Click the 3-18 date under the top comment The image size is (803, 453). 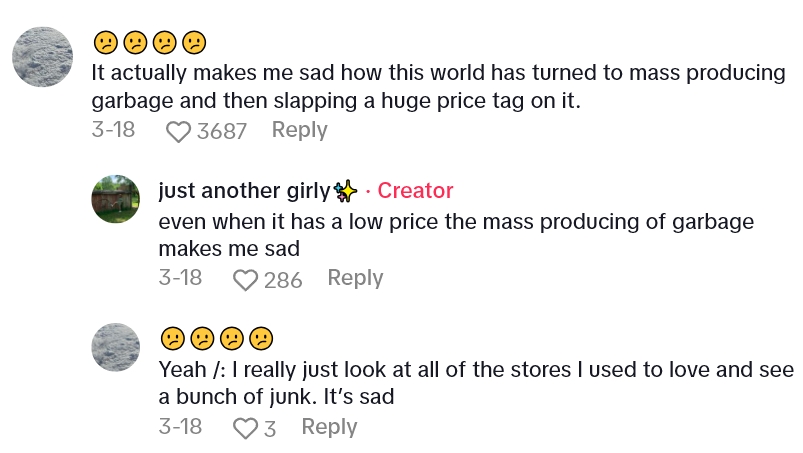tap(113, 130)
